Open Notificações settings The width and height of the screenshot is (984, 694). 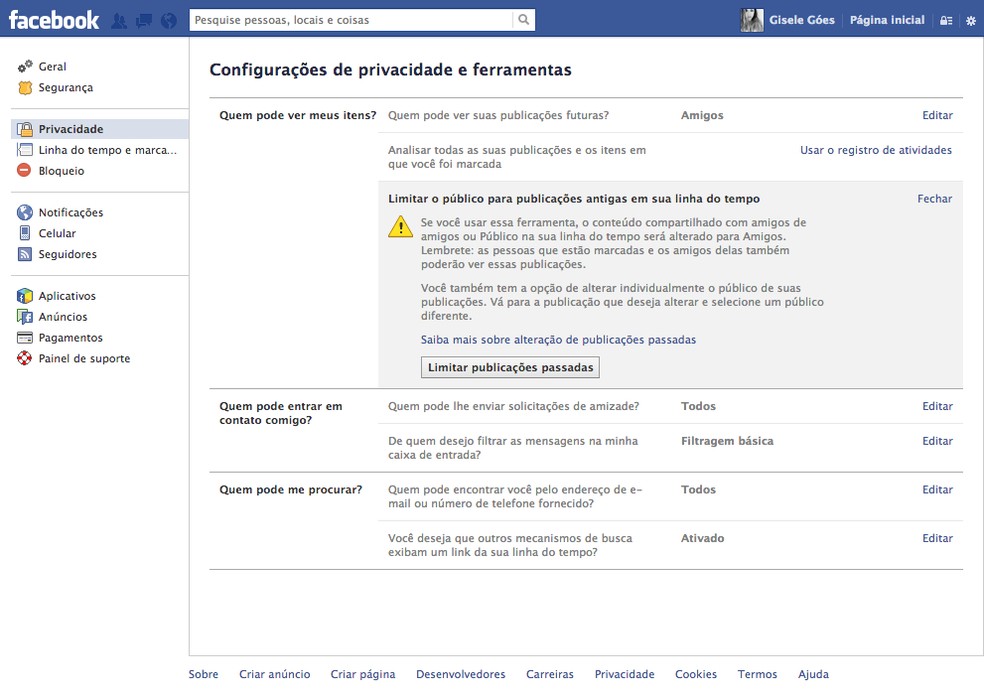point(70,213)
